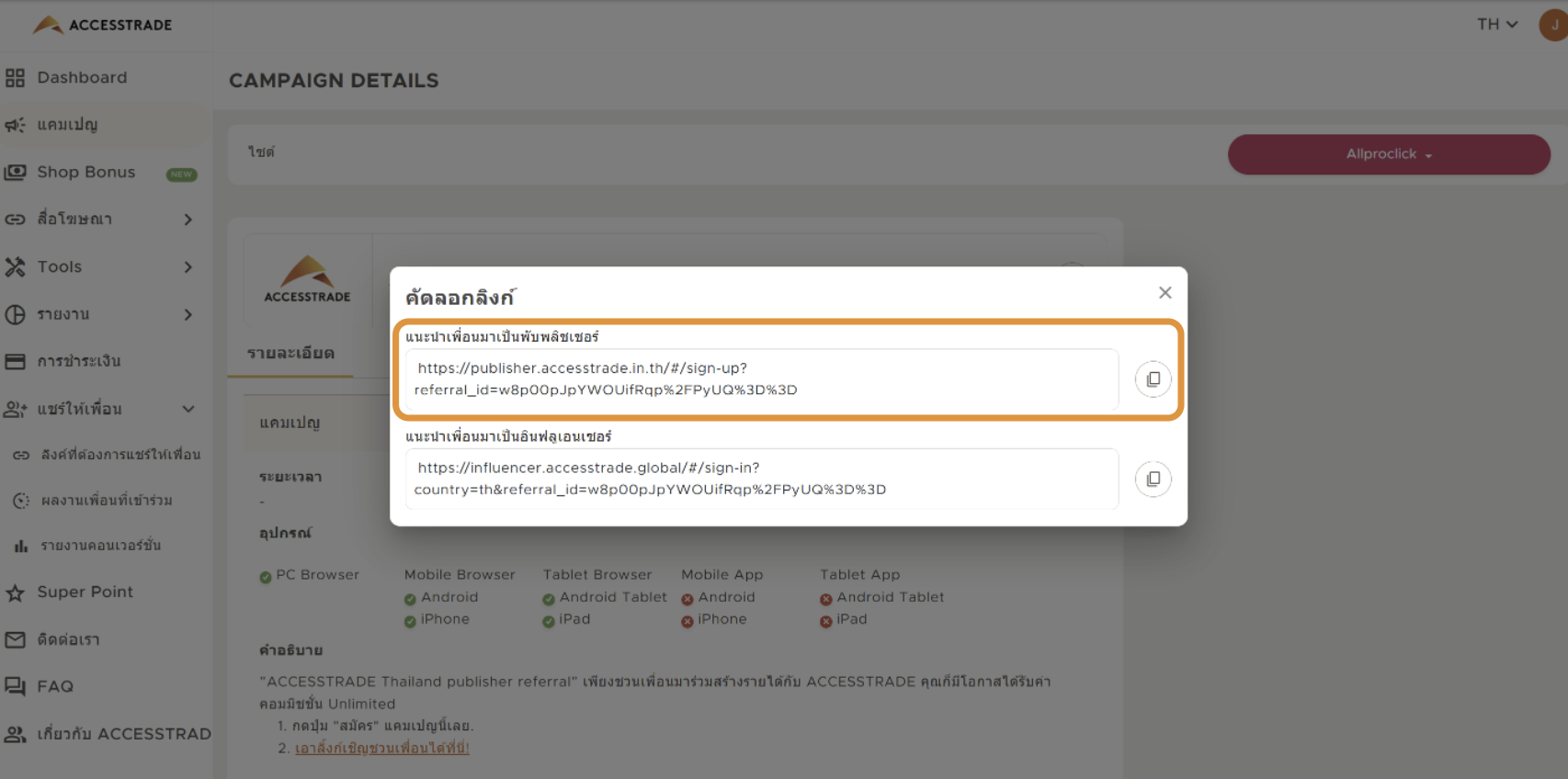Viewport: 1568px width, 779px height.
Task: Open ผลงานเพื่อนที่เข้าร่วม submenu item
Action: (107, 501)
